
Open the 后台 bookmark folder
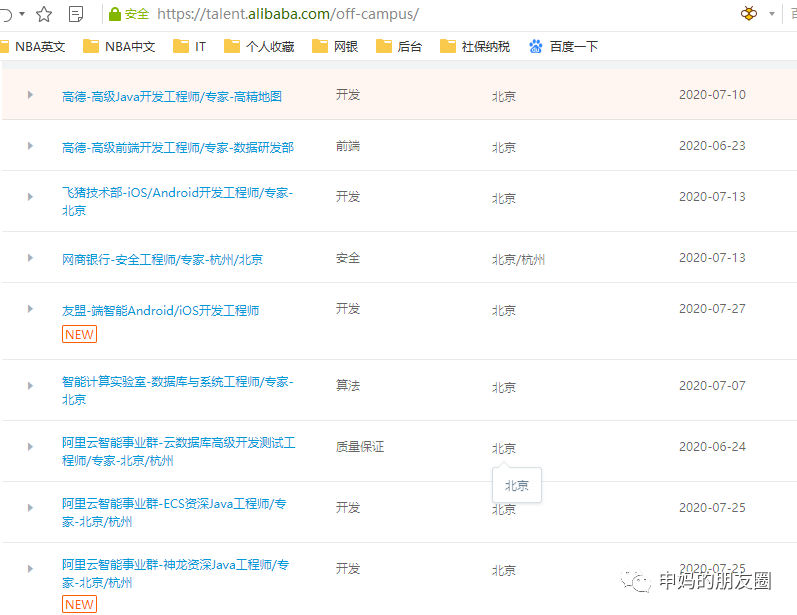click(399, 47)
